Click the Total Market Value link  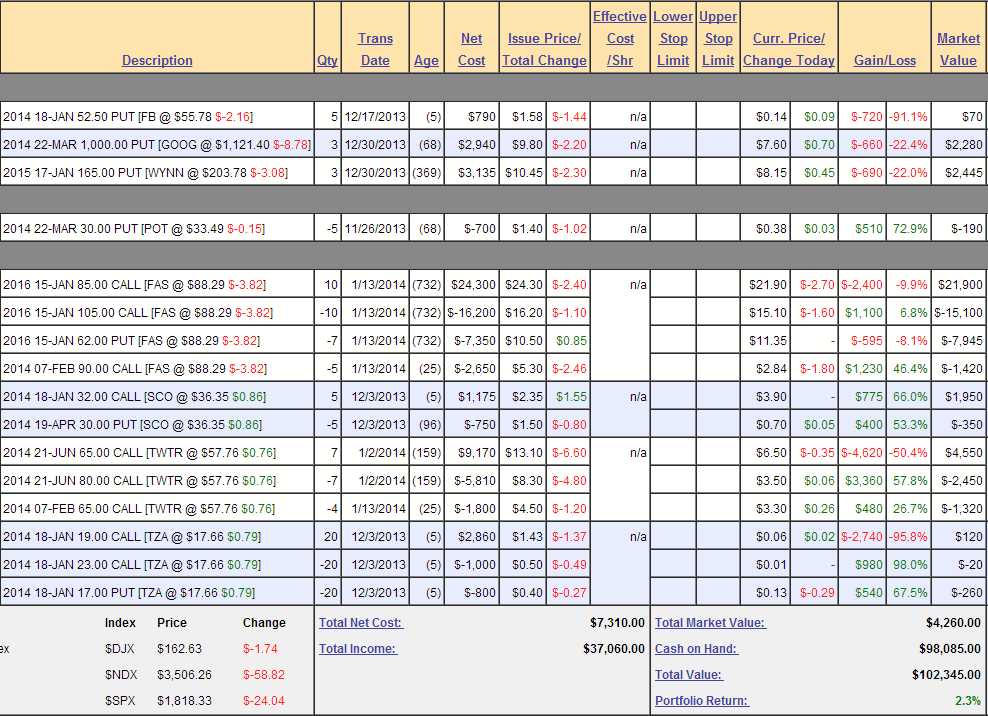click(x=710, y=622)
